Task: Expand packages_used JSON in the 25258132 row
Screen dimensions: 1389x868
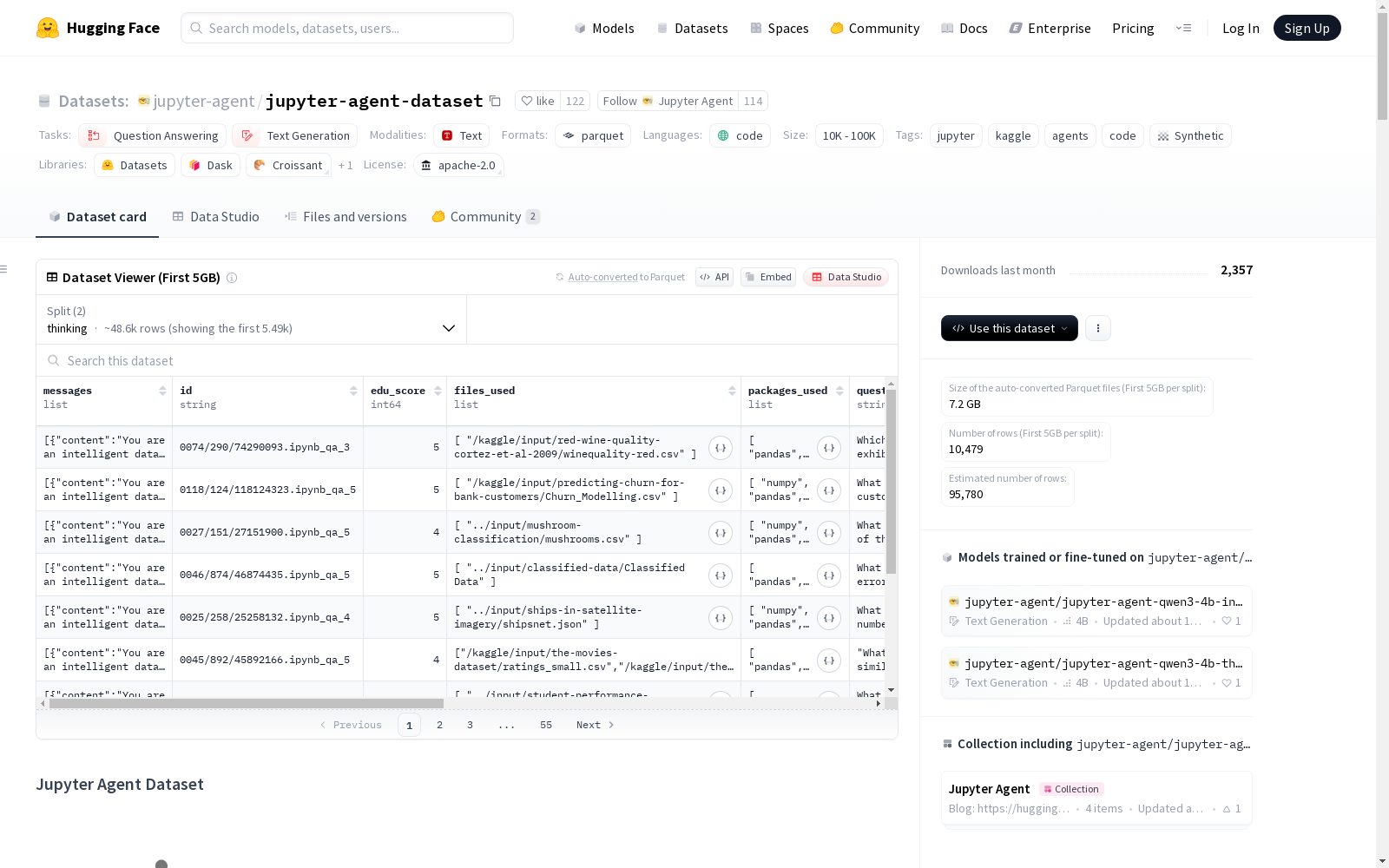Action: [x=829, y=618]
